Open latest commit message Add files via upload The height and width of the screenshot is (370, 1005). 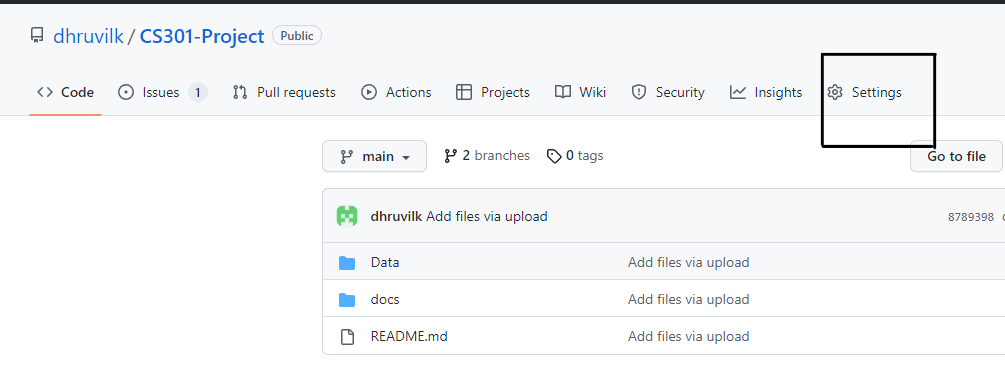click(x=486, y=217)
